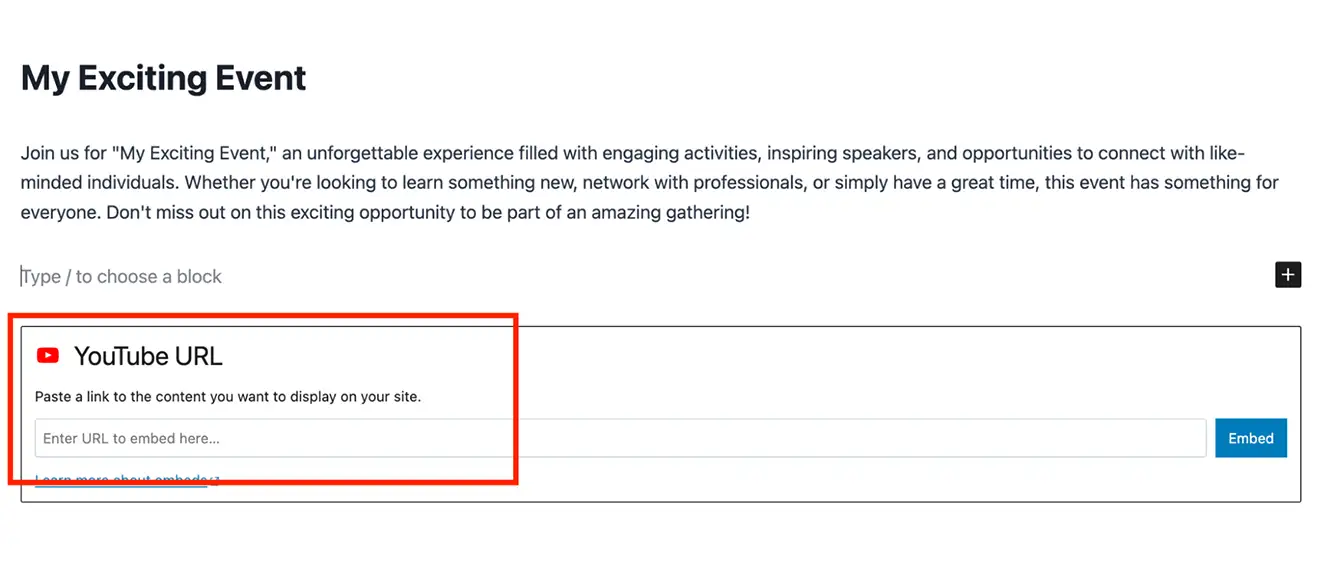Click blank canvas below the embed block
This screenshot has height=571, width=1334.
click(660, 537)
